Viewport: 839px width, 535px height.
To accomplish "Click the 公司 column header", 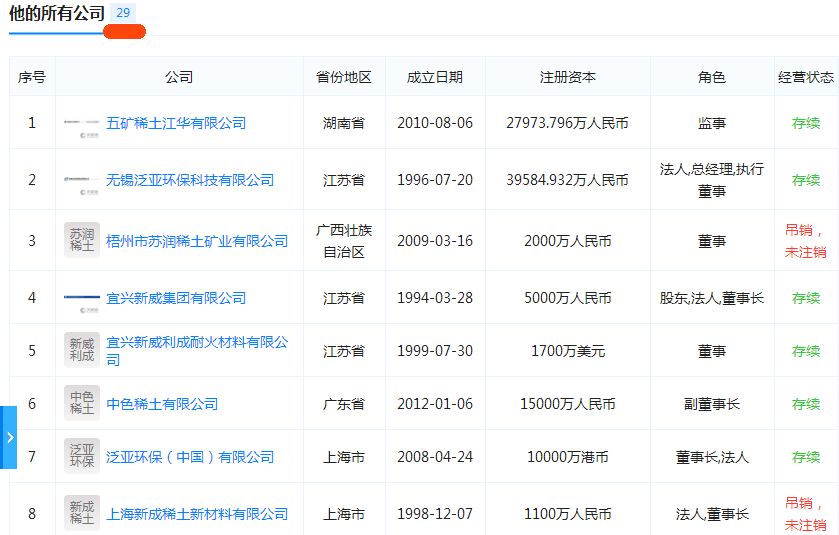I will click(179, 77).
